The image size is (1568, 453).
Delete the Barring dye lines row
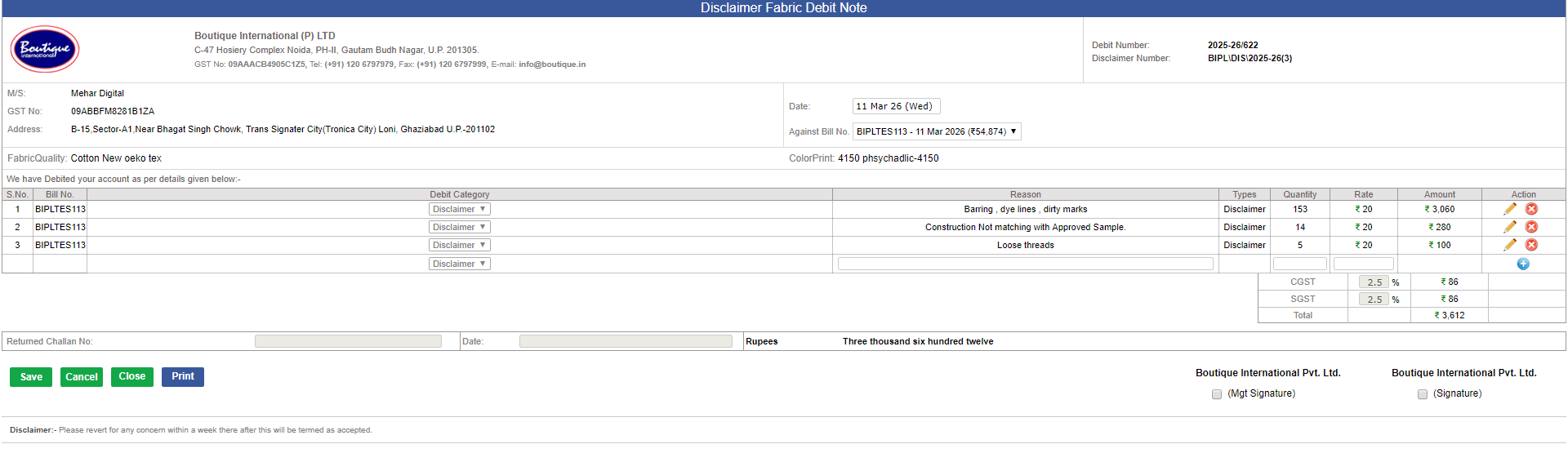pos(1531,209)
